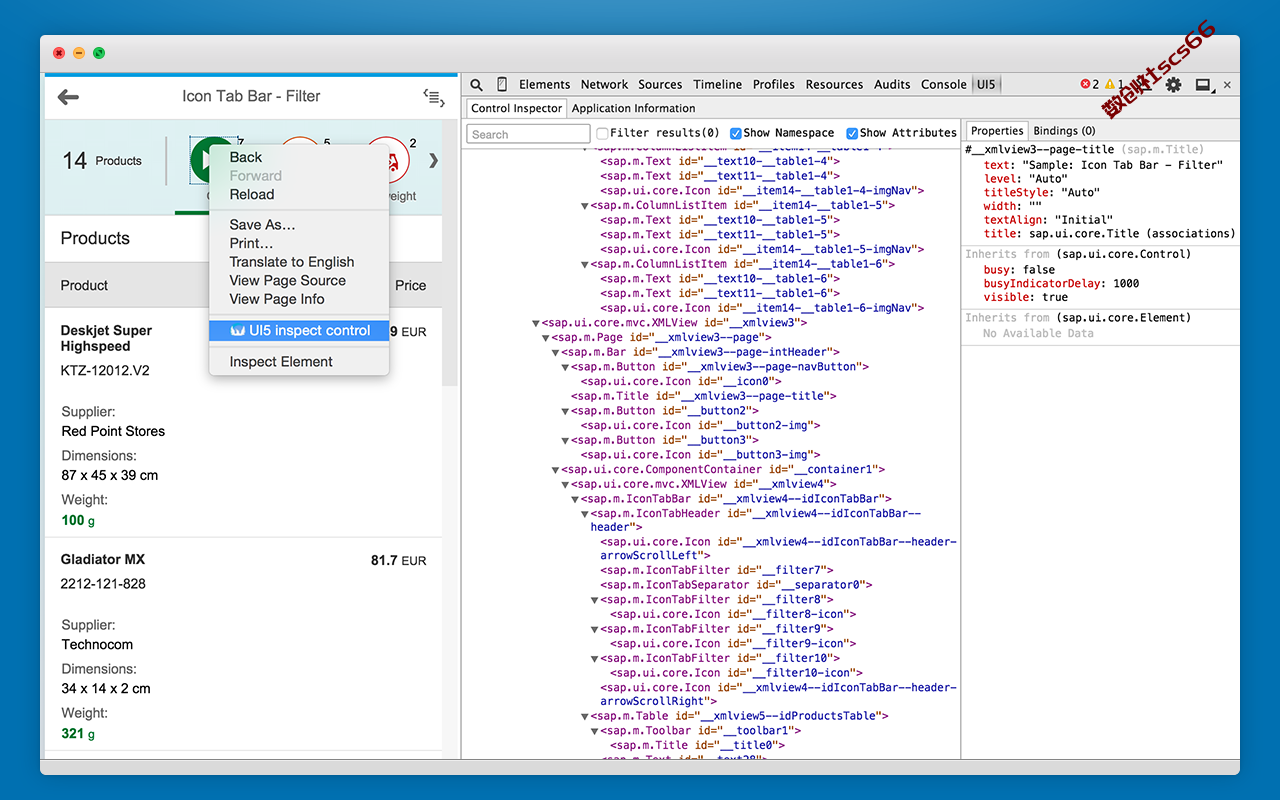Image resolution: width=1280 pixels, height=800 pixels.
Task: Open the Resources tab
Action: pos(834,85)
